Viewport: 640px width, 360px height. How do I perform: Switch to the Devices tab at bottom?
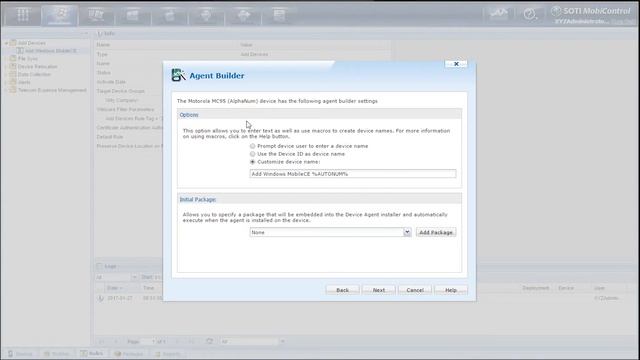pyautogui.click(x=20, y=353)
